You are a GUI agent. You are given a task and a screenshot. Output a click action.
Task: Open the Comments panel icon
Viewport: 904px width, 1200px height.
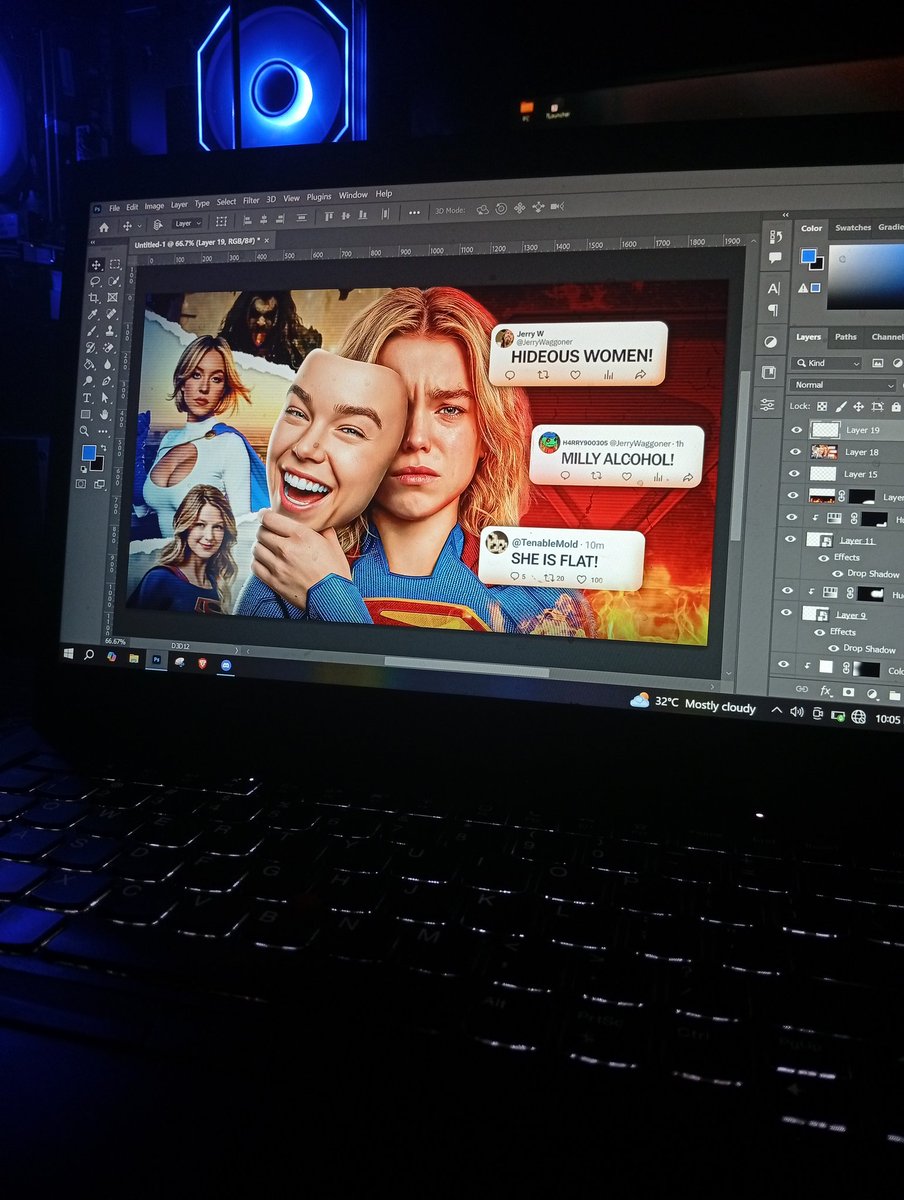pos(775,257)
